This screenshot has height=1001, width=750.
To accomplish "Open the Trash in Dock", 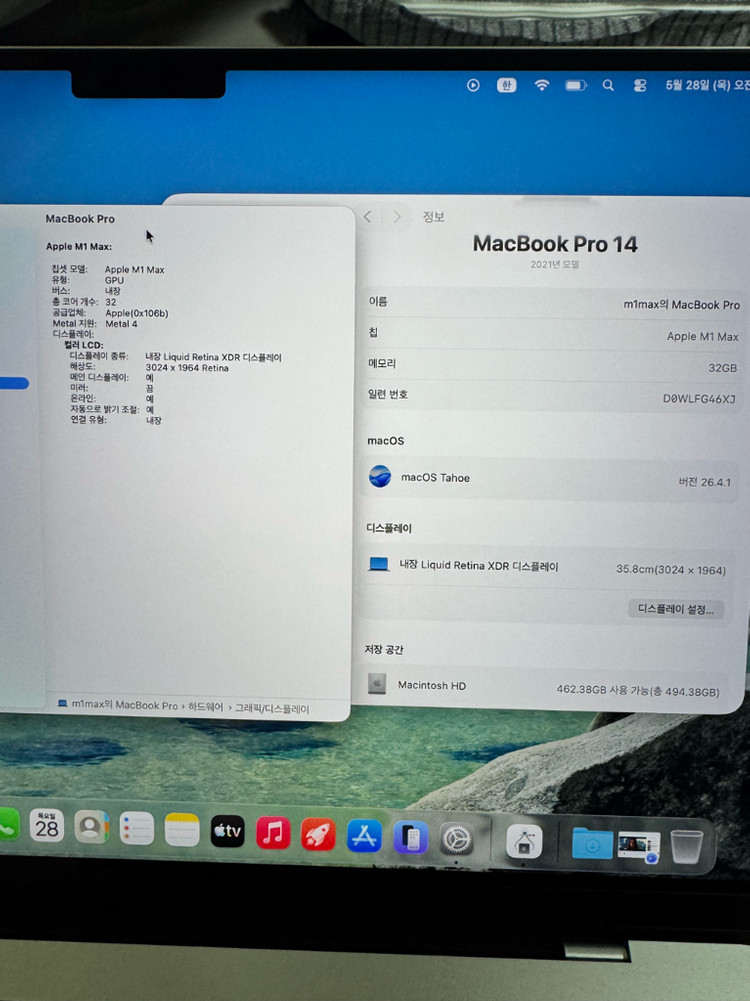I will 686,847.
